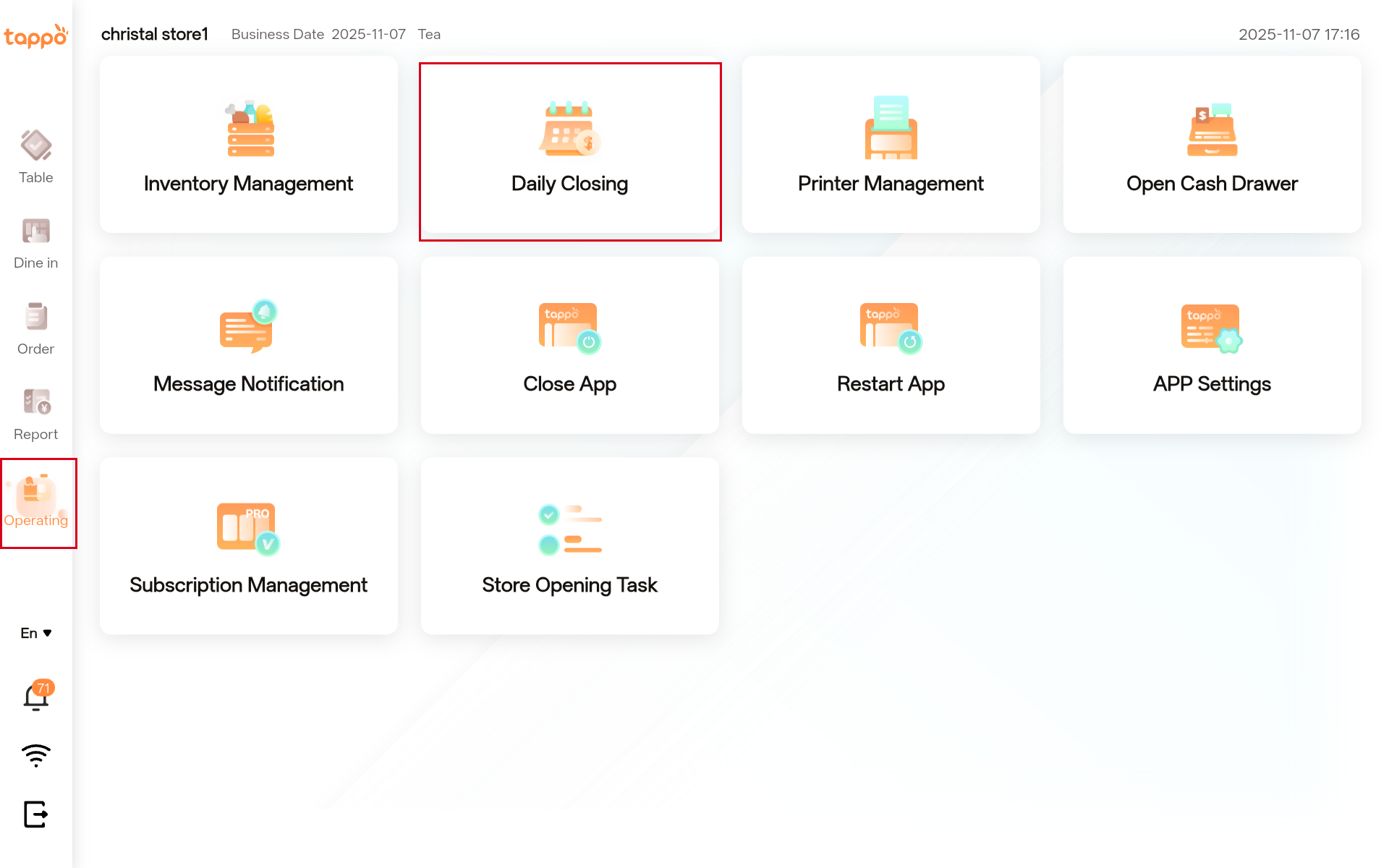Open the Inventory Management tile
Image resolution: width=1389 pixels, height=868 pixels.
pyautogui.click(x=248, y=145)
